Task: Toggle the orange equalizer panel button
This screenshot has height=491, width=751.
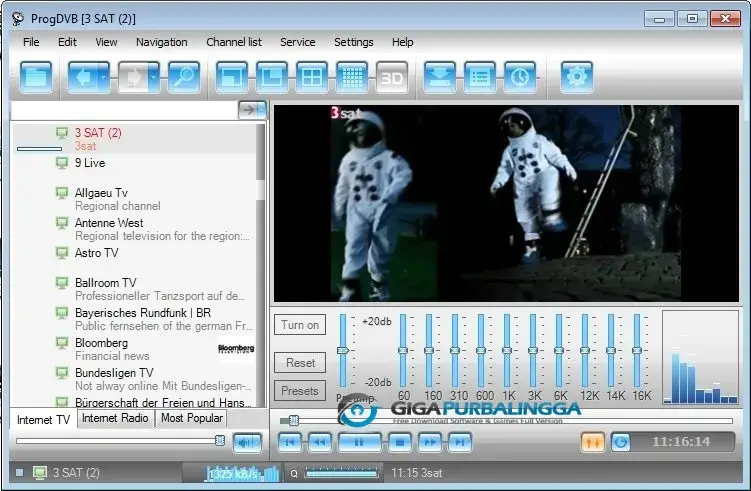Action: pos(592,442)
